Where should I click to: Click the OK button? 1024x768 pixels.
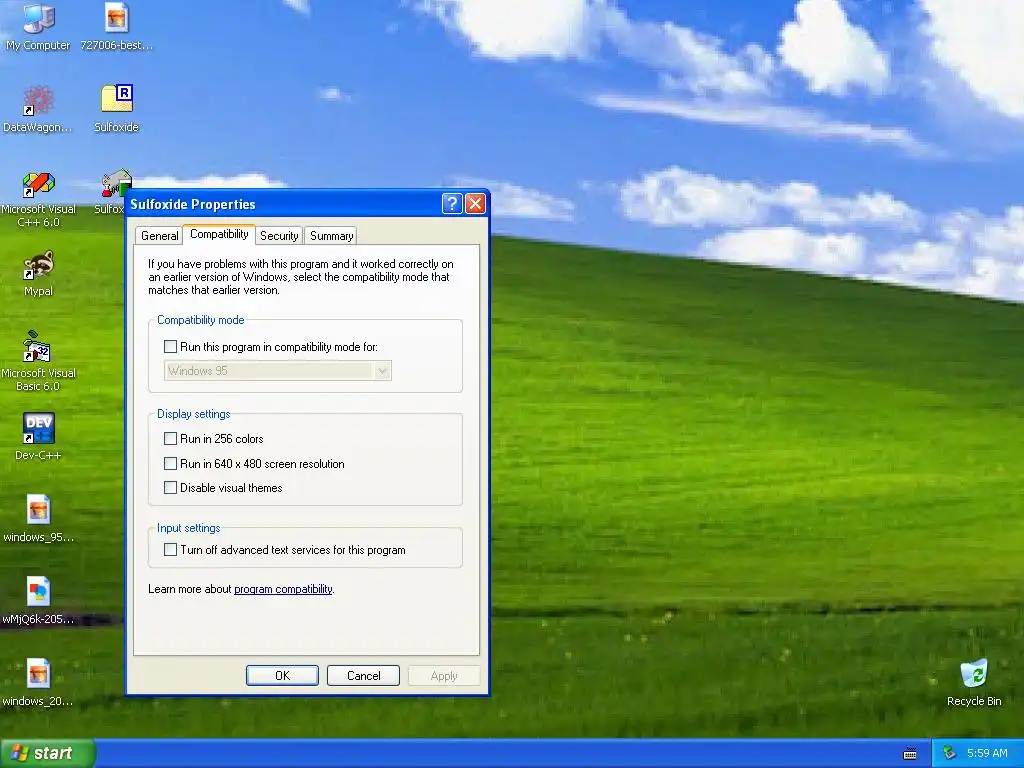pos(282,675)
